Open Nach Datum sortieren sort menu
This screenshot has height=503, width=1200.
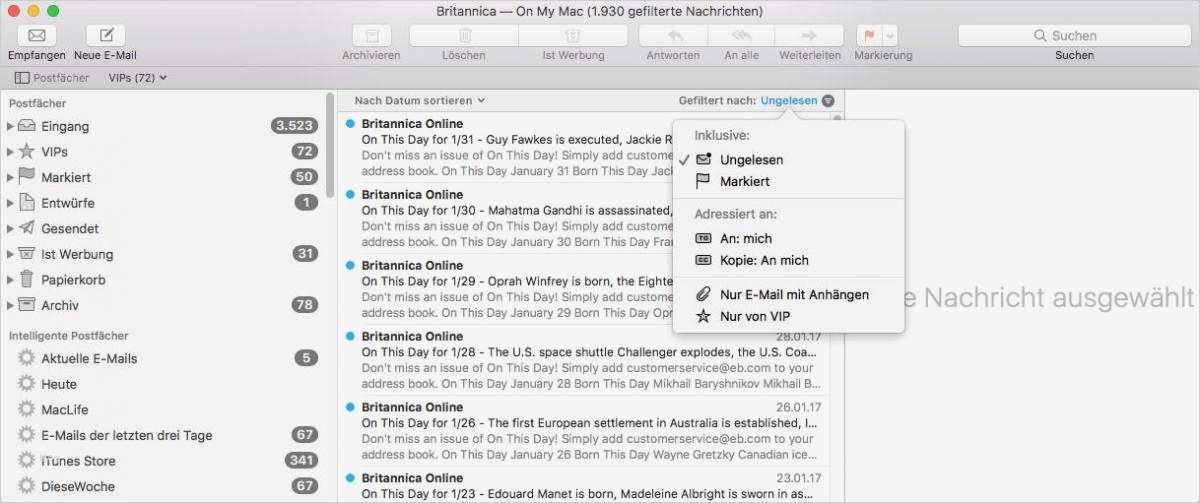tap(420, 100)
